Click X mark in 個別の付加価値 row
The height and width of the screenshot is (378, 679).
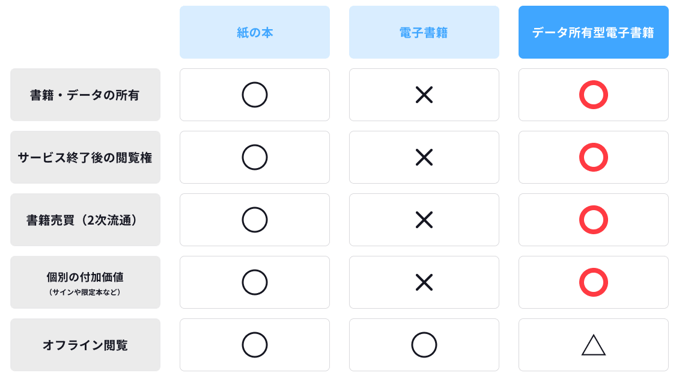click(424, 282)
